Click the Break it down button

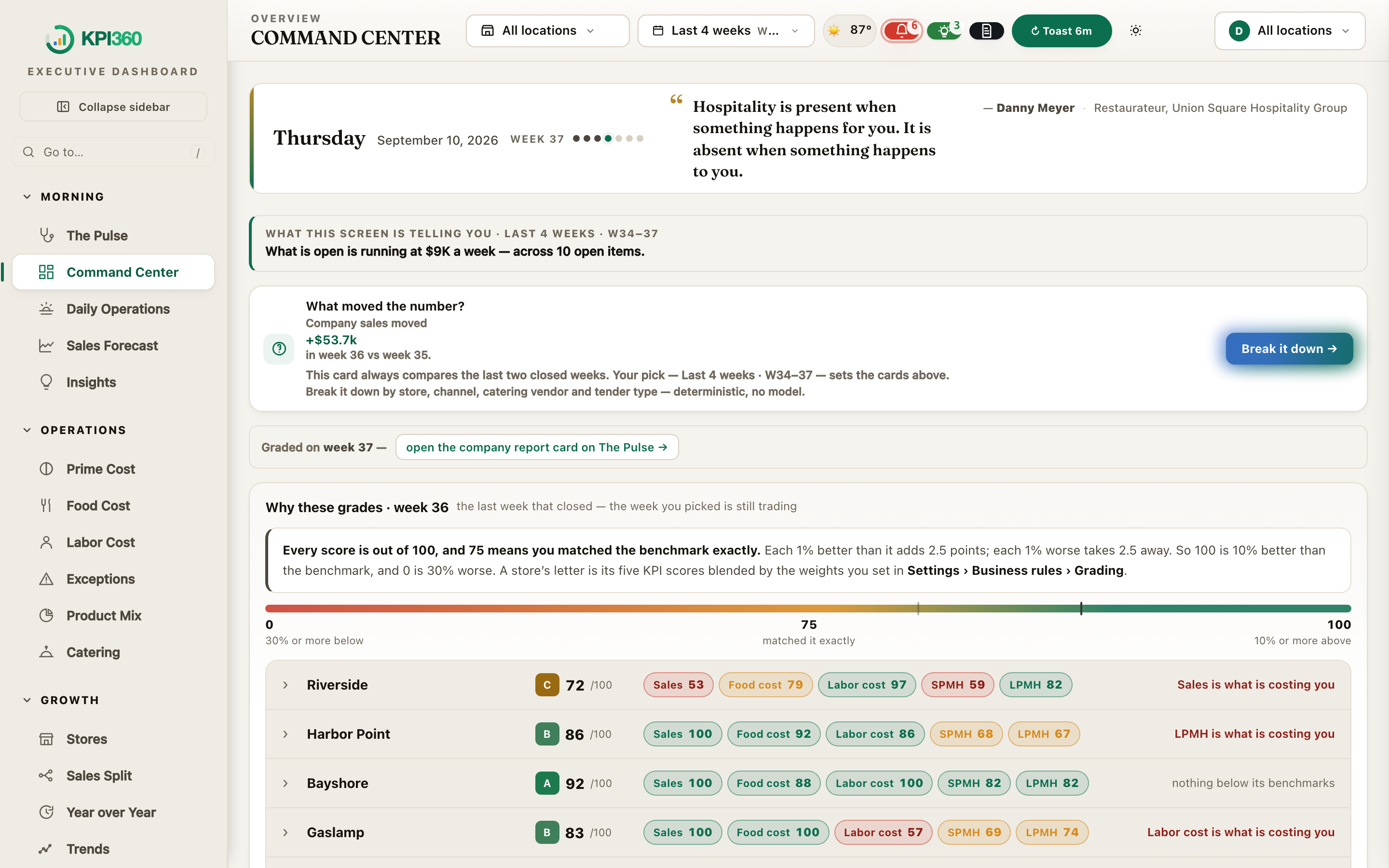pyautogui.click(x=1289, y=349)
